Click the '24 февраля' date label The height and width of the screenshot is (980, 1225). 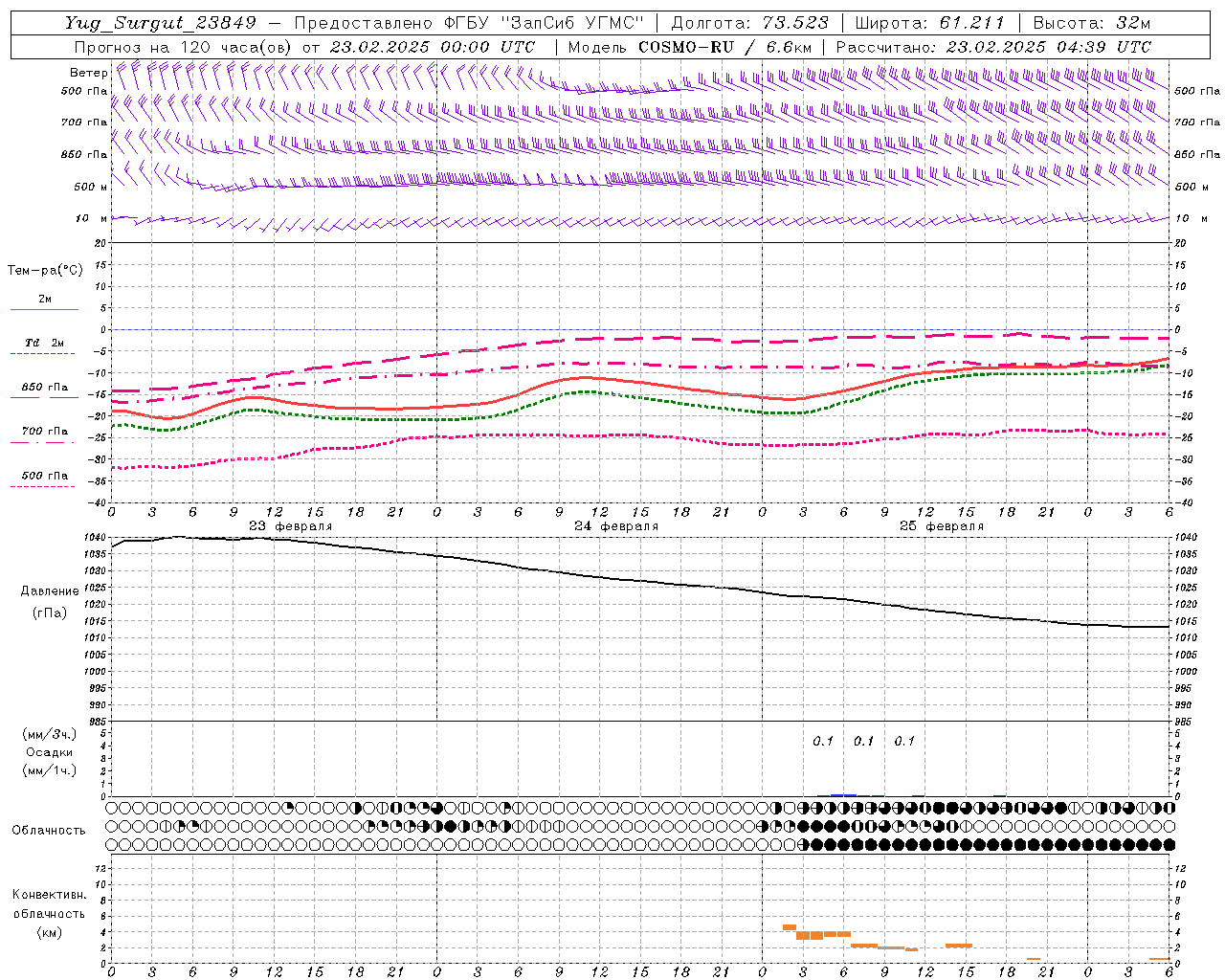tap(616, 526)
